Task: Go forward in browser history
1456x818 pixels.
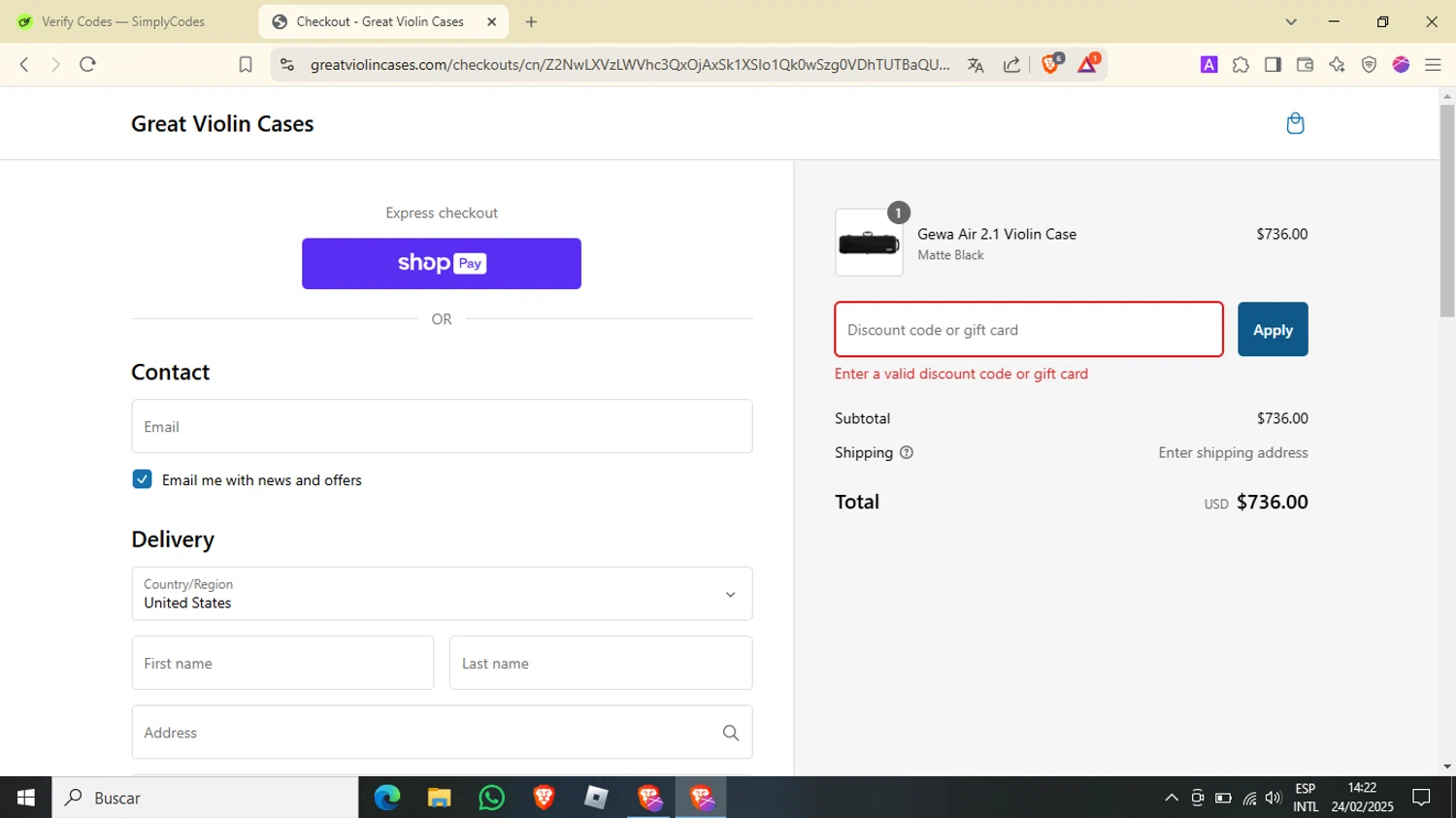Action: 55,64
